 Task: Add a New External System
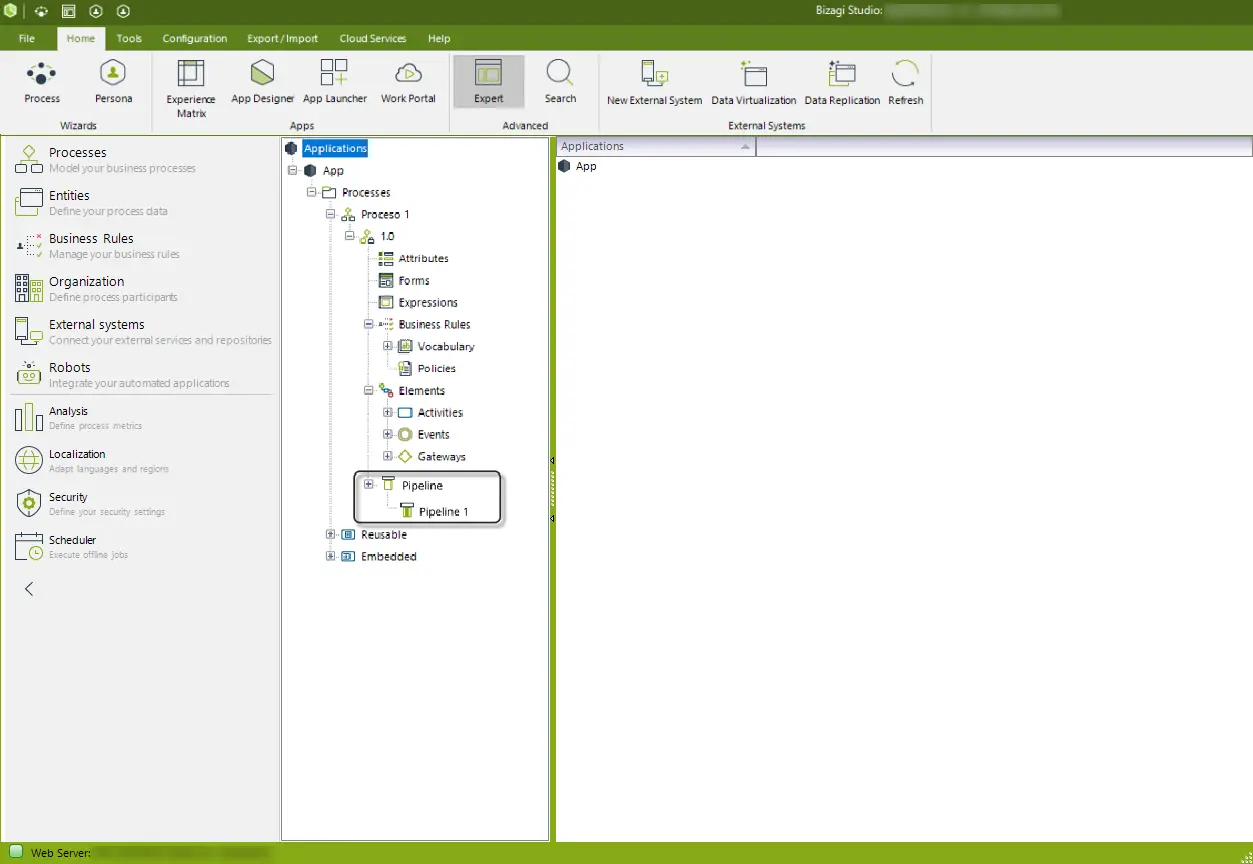click(654, 83)
